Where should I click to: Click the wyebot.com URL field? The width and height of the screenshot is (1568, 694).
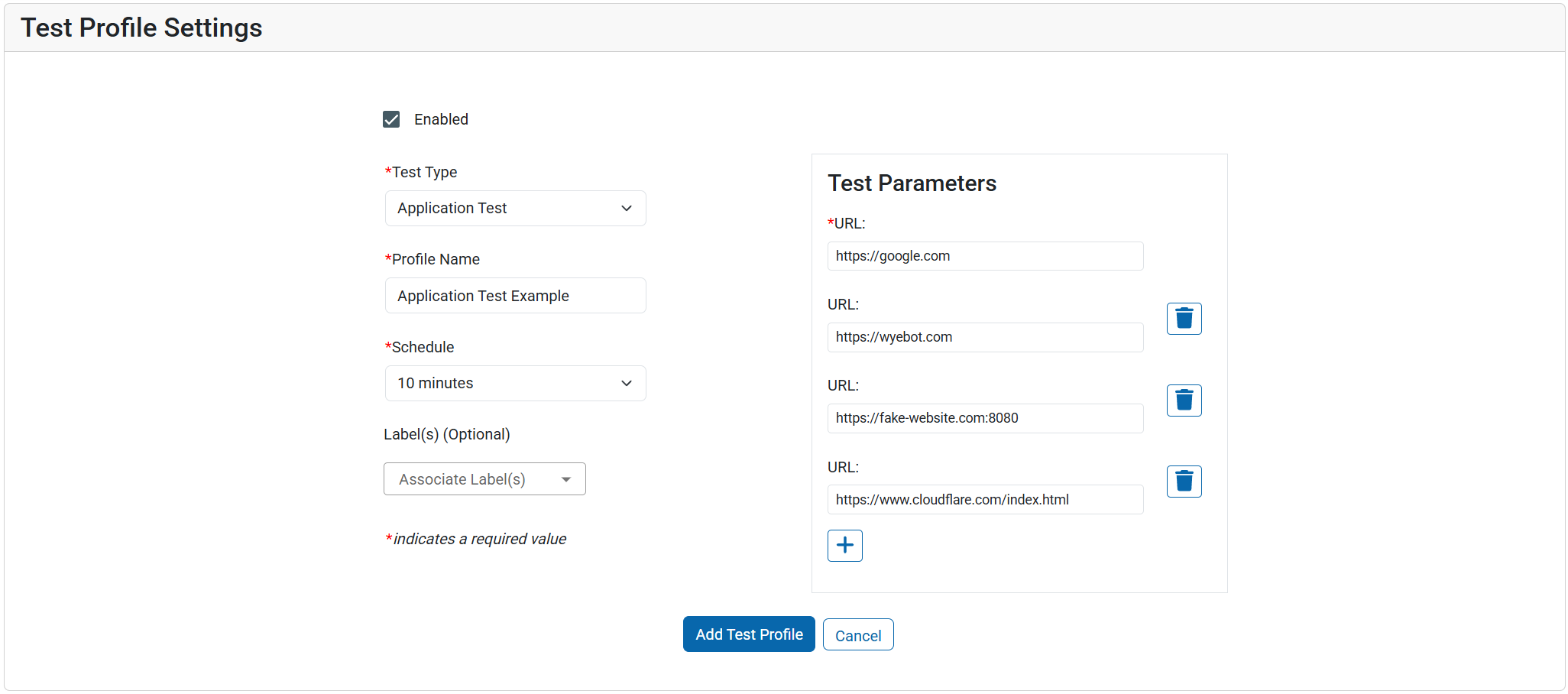tap(984, 337)
